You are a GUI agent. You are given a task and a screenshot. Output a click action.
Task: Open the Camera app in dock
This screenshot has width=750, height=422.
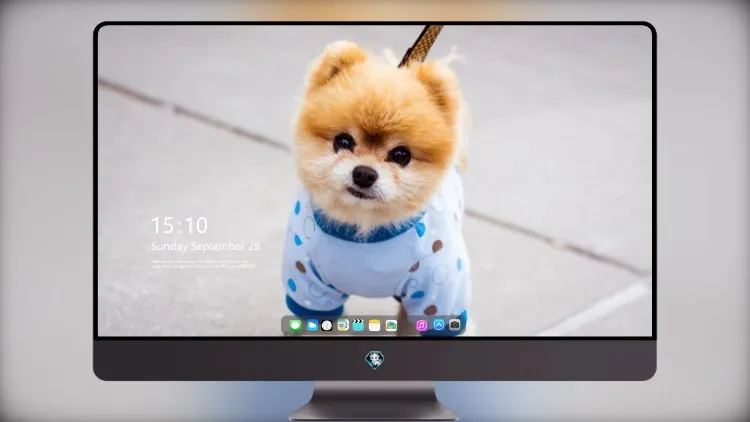[454, 325]
